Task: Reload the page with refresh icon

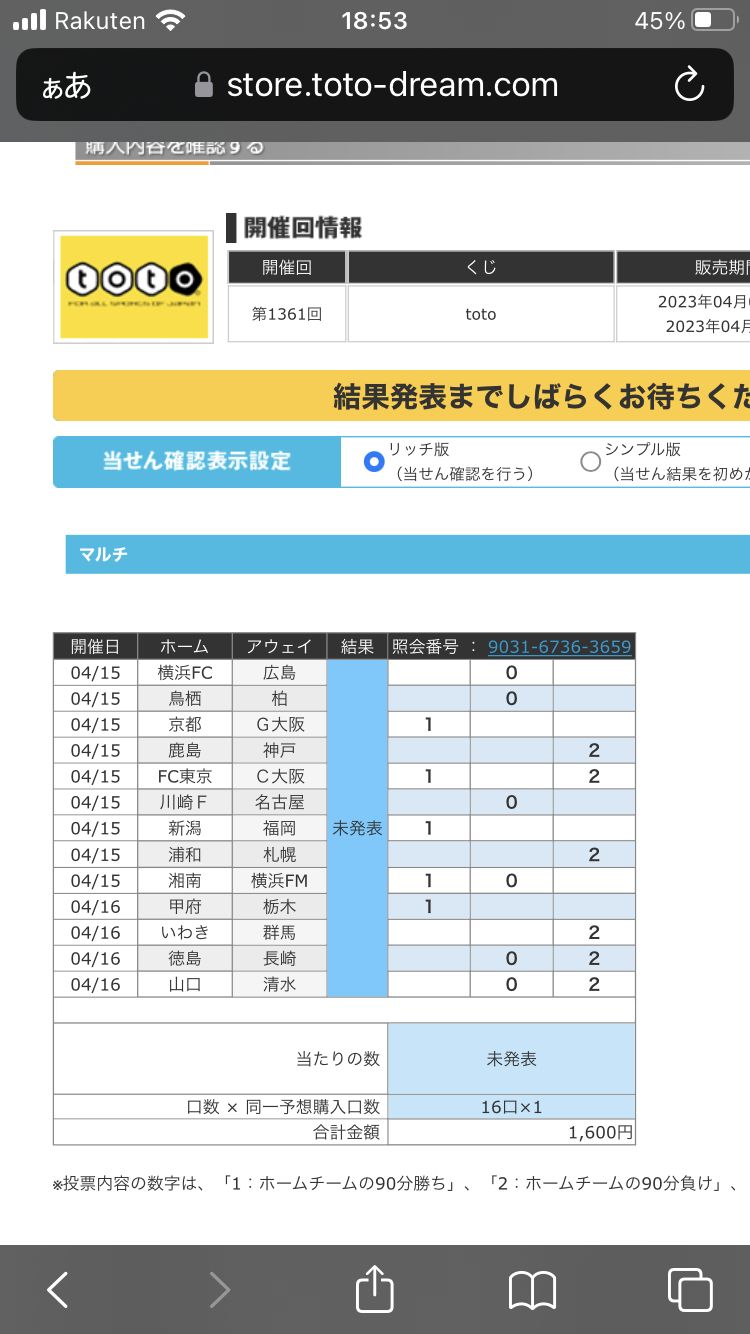Action: [689, 85]
